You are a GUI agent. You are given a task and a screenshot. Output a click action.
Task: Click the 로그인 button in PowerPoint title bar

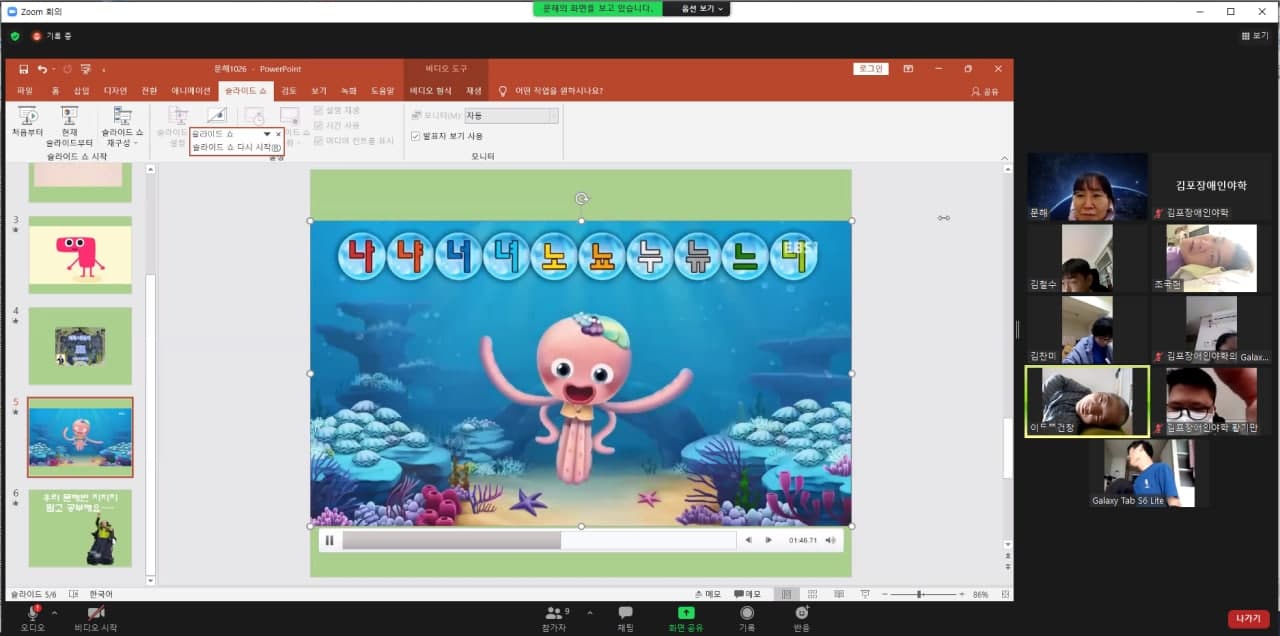pos(870,69)
